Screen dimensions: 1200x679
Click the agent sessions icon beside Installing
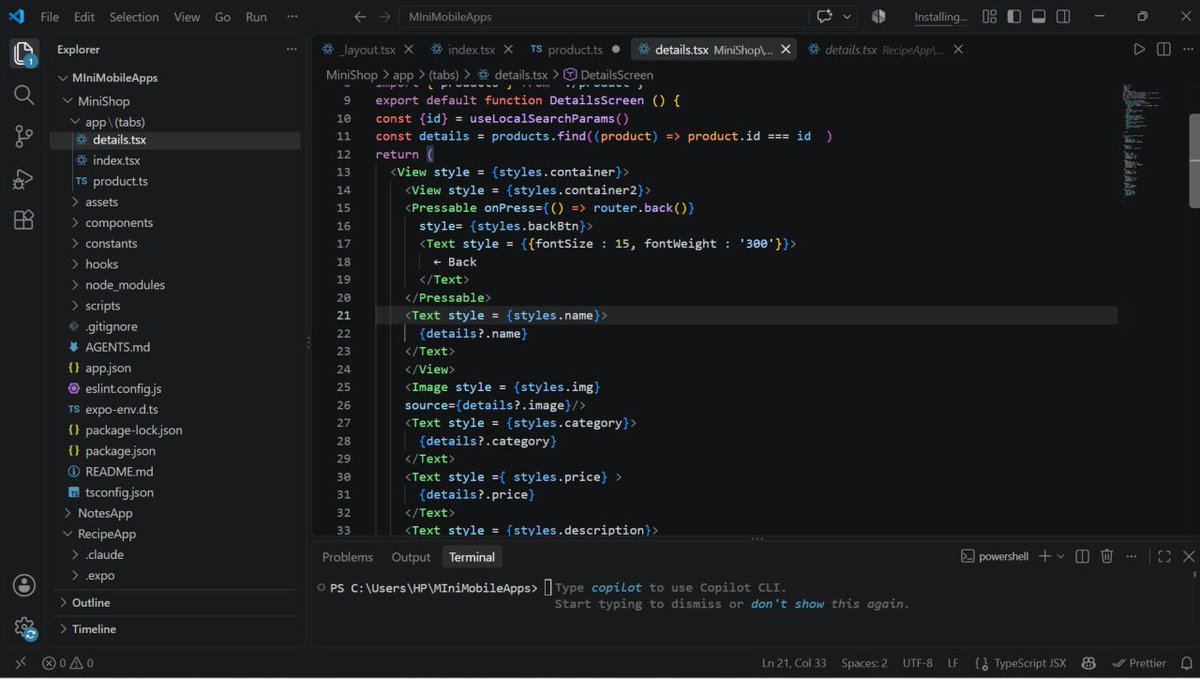(x=879, y=17)
